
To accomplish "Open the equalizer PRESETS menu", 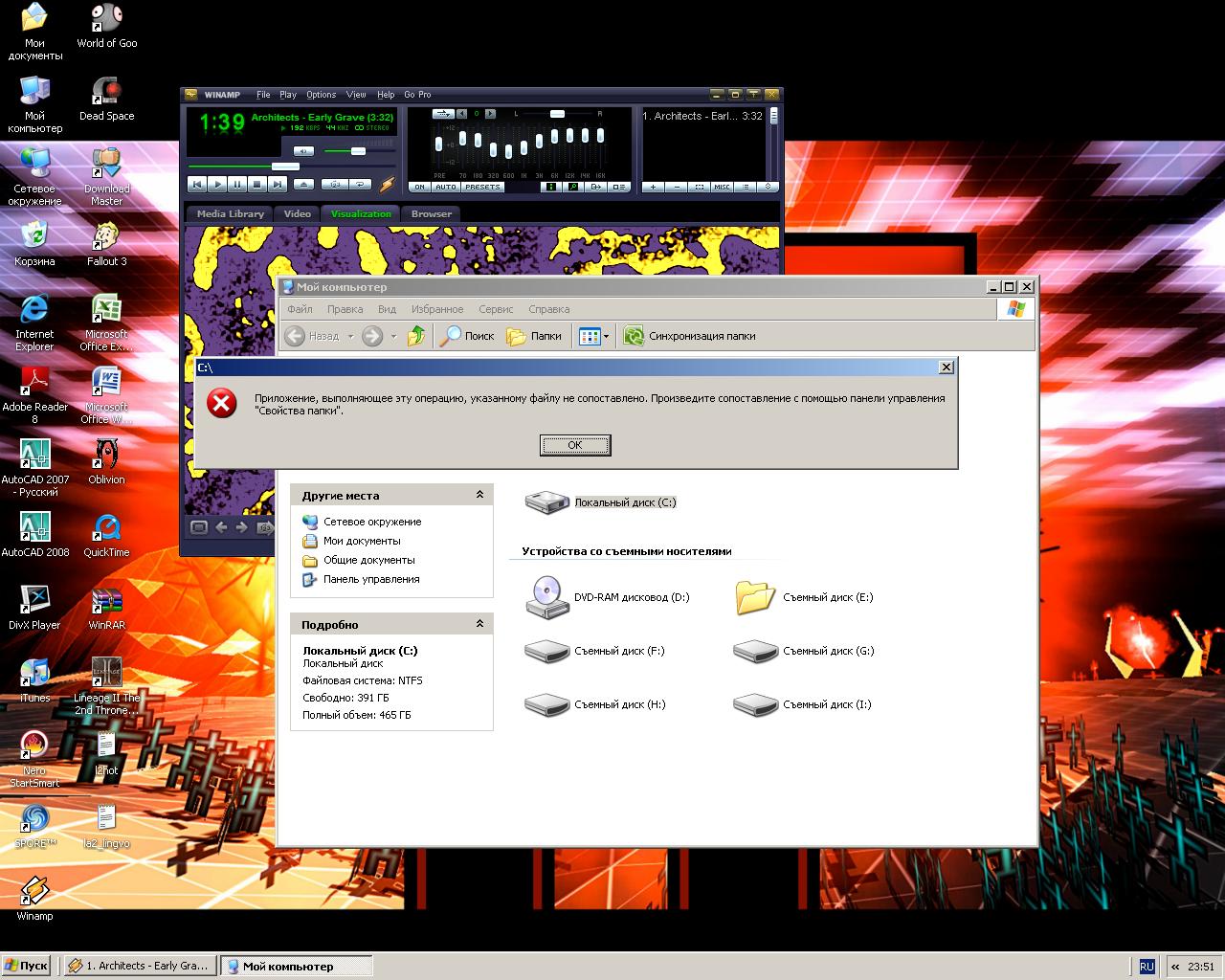I will [x=482, y=187].
